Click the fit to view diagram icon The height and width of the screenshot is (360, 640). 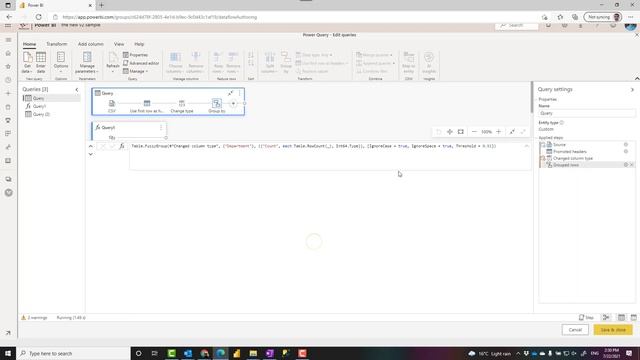click(461, 131)
